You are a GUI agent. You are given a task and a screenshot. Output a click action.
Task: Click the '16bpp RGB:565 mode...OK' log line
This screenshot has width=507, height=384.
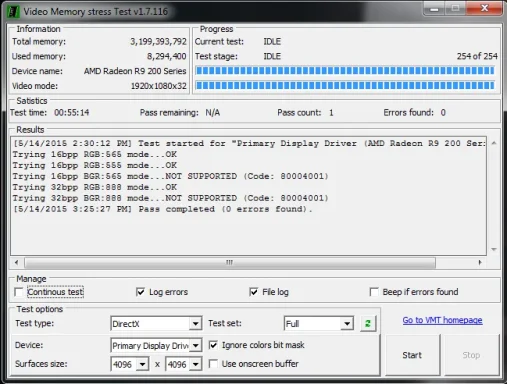(x=95, y=155)
